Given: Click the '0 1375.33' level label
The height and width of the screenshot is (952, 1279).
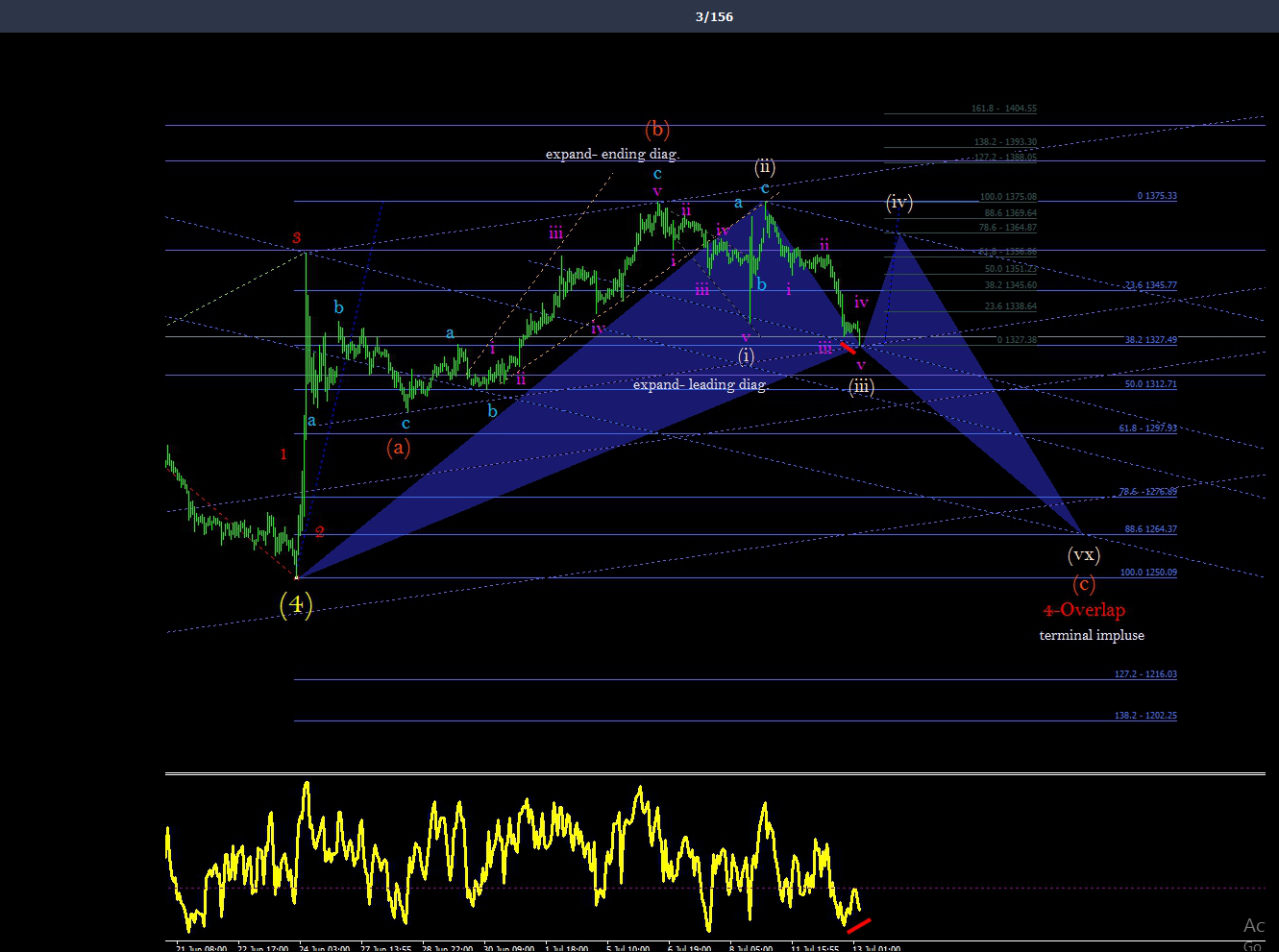Looking at the screenshot, I should pyautogui.click(x=1157, y=196).
